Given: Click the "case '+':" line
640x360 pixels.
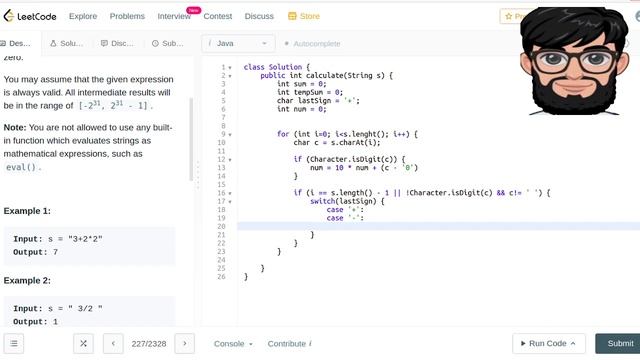Looking at the screenshot, I should pos(345,210).
